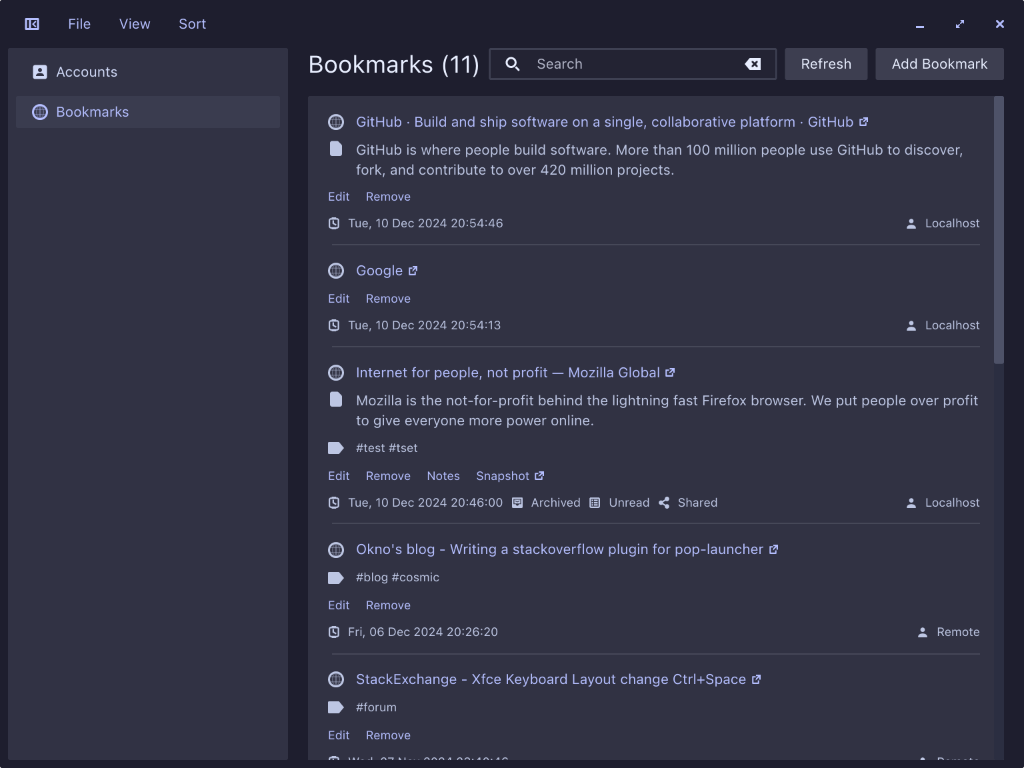The width and height of the screenshot is (1024, 768).
Task: Click the Unread status icon
Action: [595, 503]
